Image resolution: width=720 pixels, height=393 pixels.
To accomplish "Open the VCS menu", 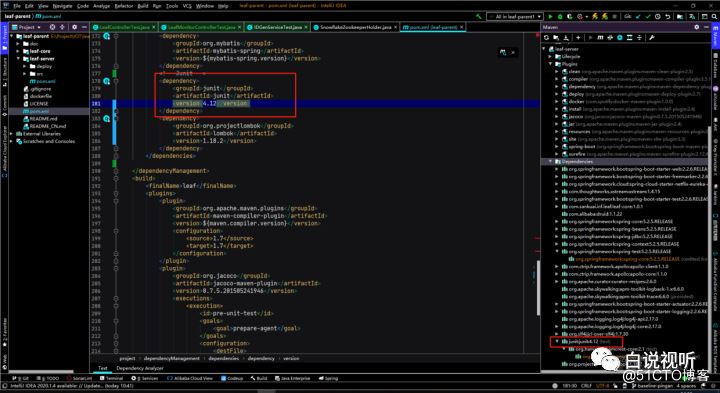I will coord(187,6).
